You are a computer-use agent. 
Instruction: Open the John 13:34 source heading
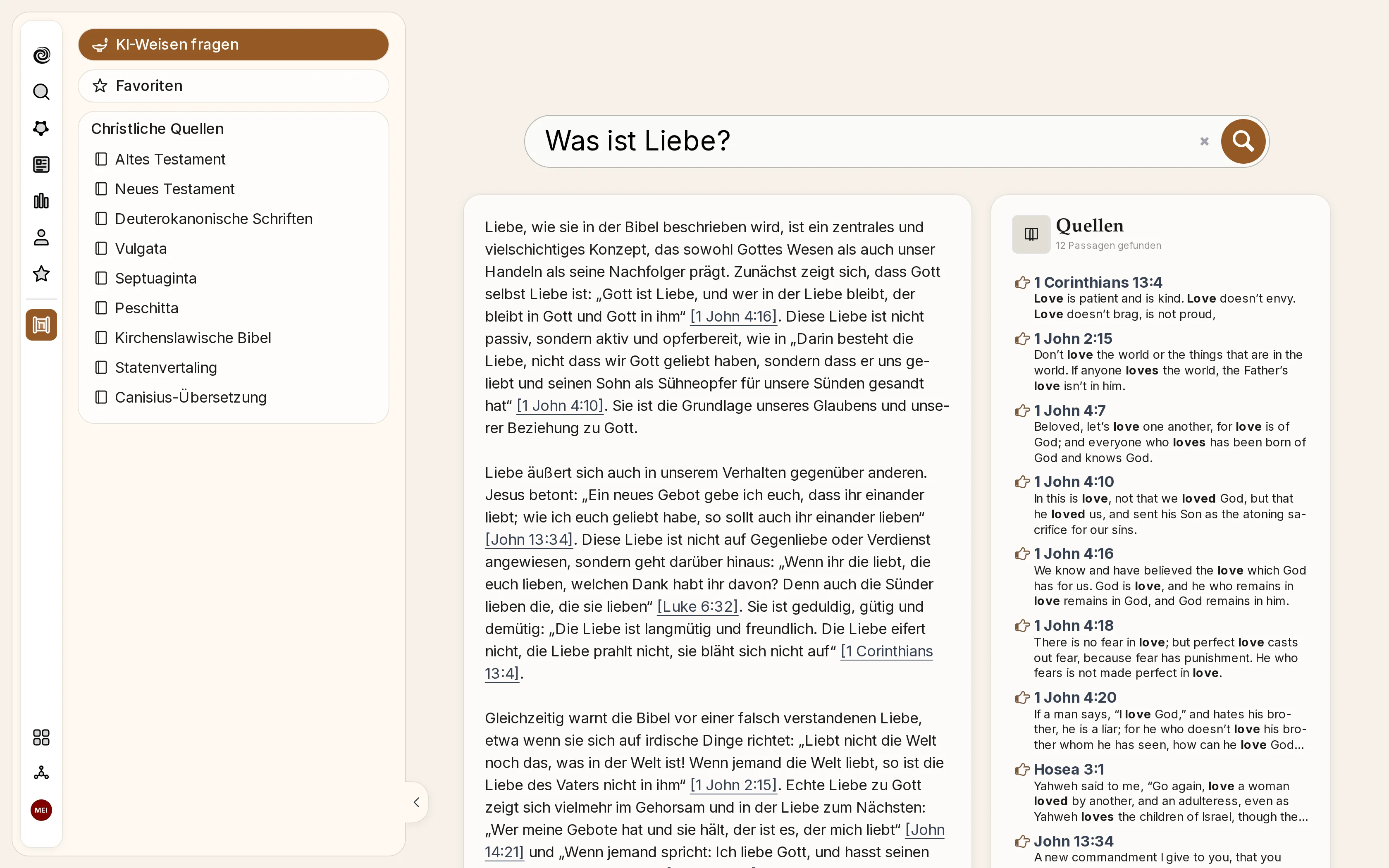pos(1073,841)
